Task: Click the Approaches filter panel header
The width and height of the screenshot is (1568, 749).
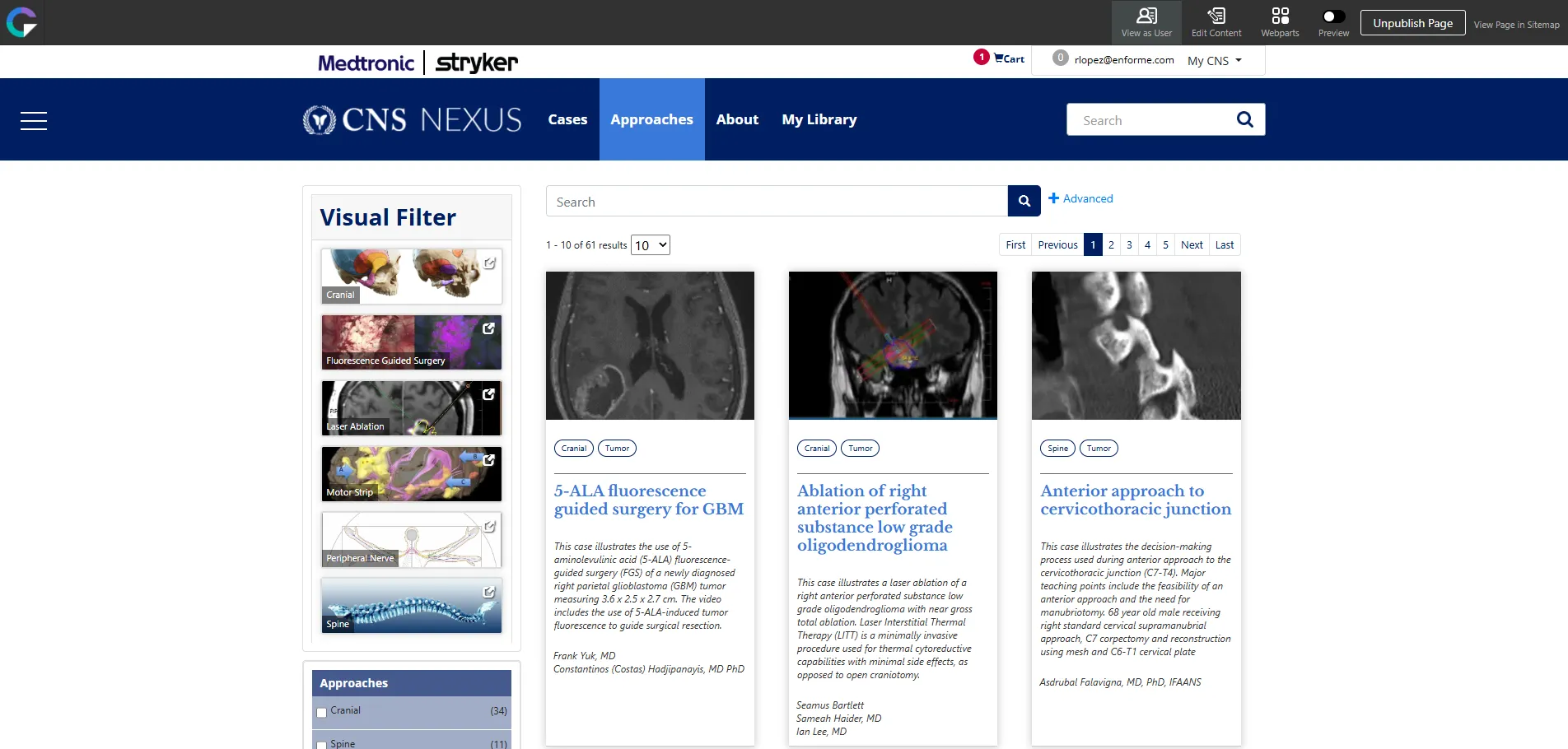Action: pos(411,683)
